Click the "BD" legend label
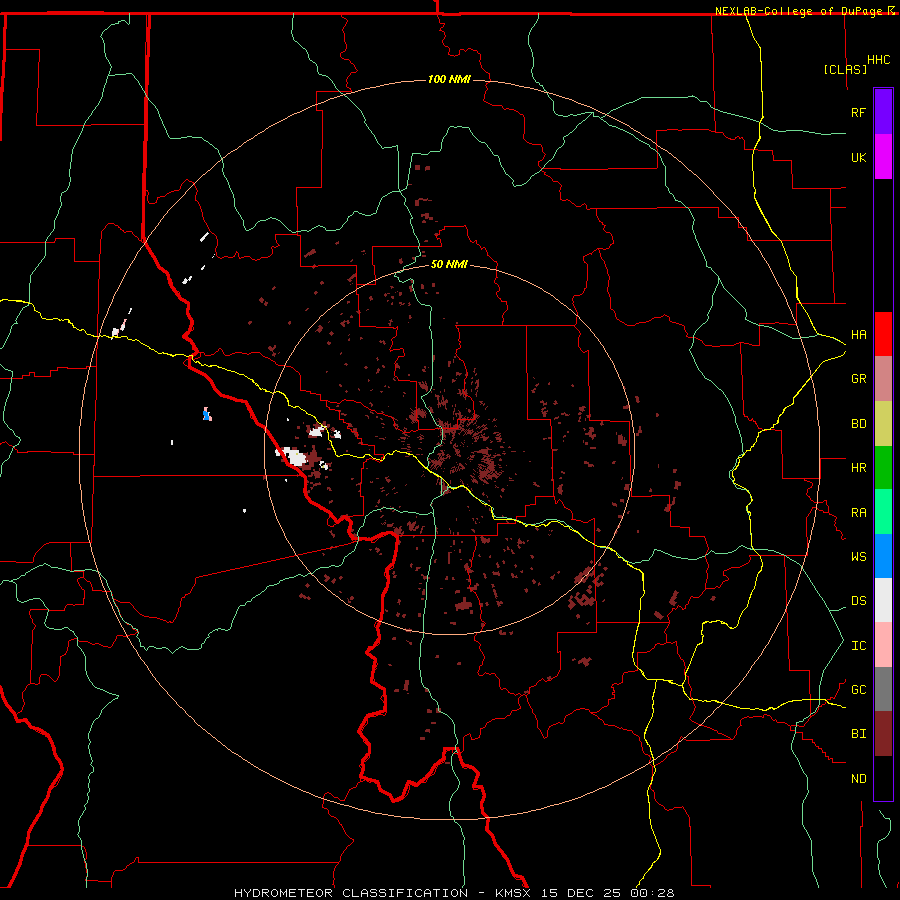Image resolution: width=900 pixels, height=900 pixels. (859, 424)
